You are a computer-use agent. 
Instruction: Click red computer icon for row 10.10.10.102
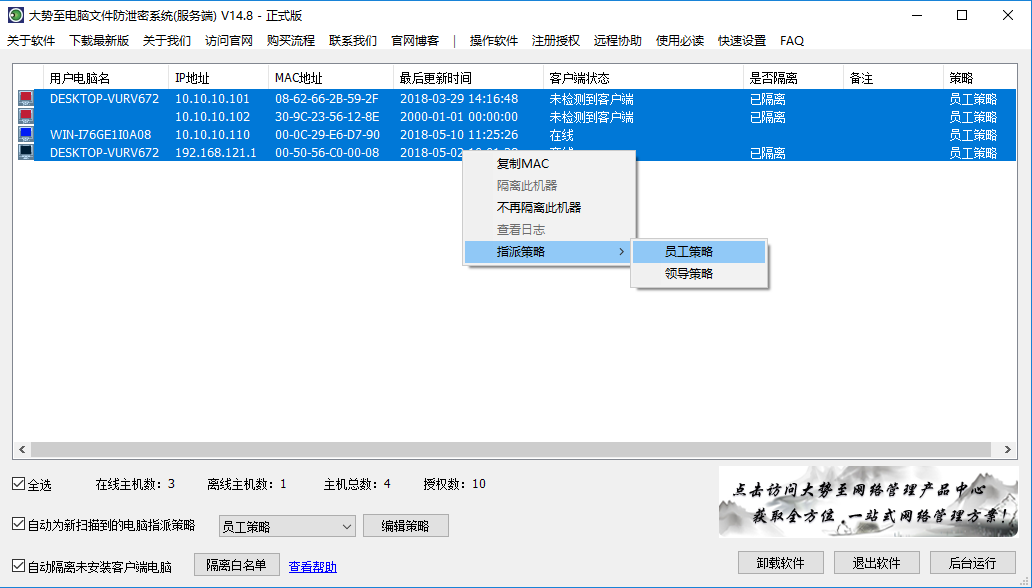pos(25,116)
